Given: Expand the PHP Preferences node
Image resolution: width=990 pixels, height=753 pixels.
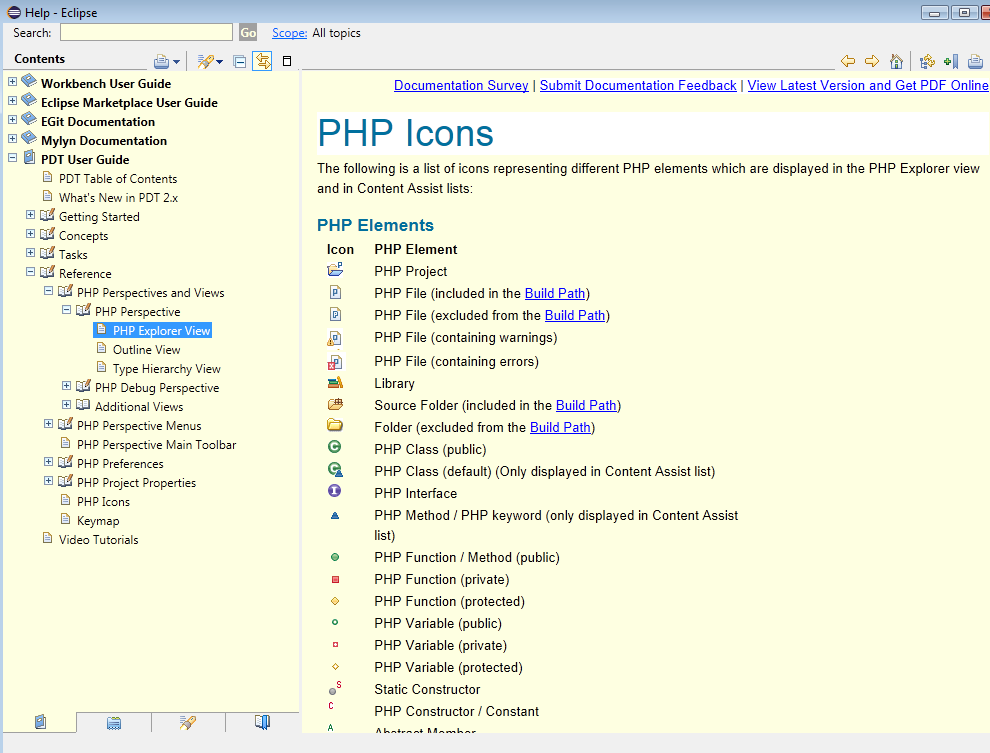Looking at the screenshot, I should pyautogui.click(x=49, y=461).
